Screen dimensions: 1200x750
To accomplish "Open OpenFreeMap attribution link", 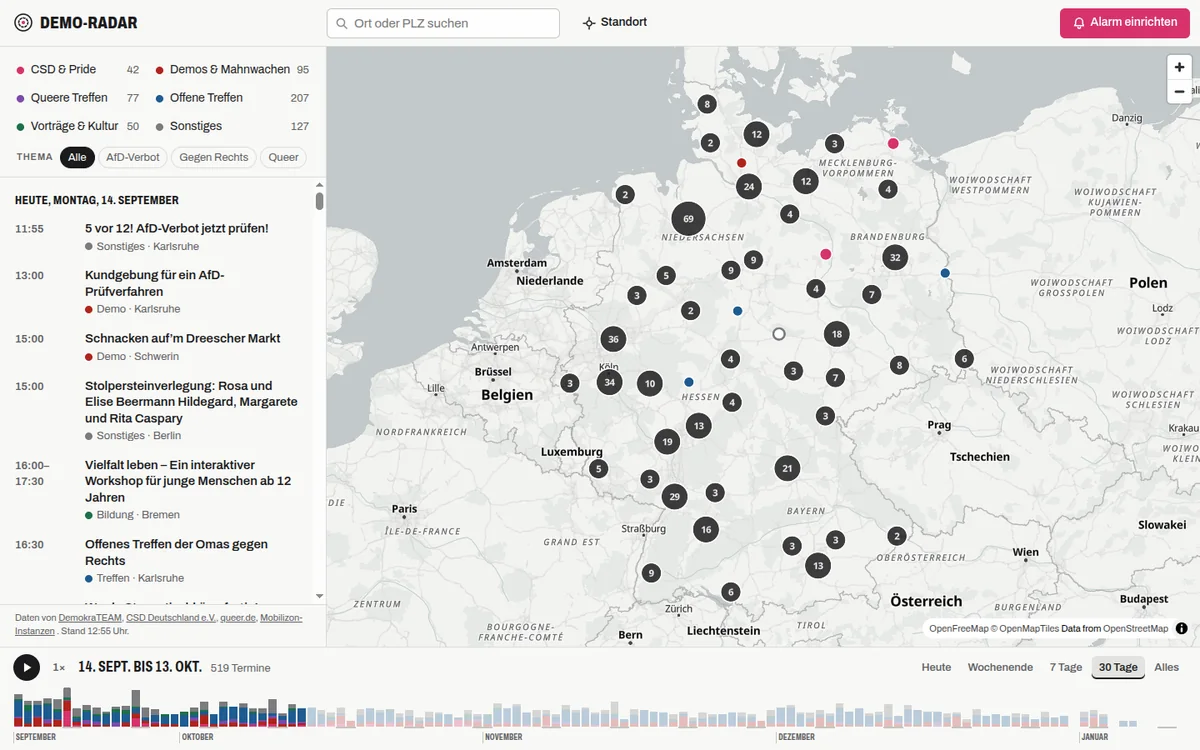I will click(x=958, y=629).
